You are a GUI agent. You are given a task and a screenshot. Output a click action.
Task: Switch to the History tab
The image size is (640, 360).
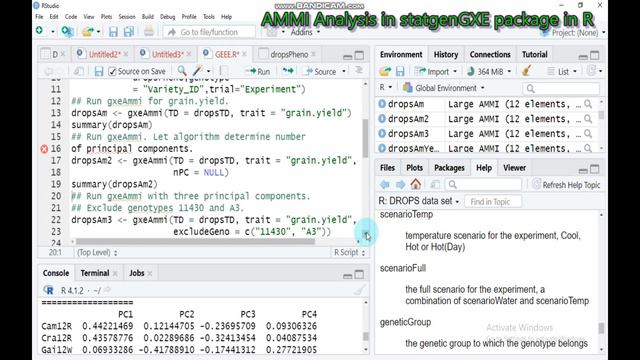tap(446, 54)
